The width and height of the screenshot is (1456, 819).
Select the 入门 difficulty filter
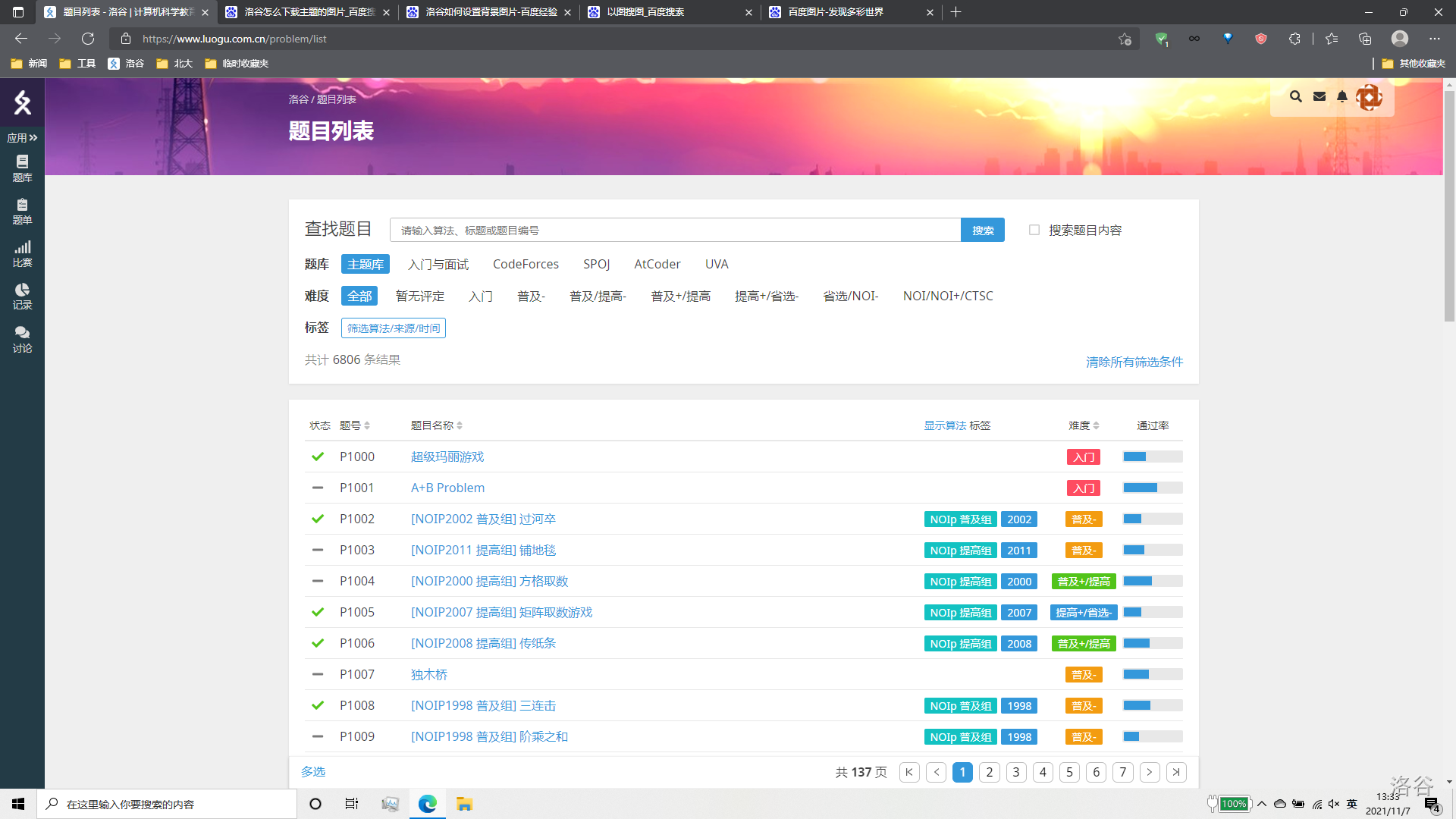tap(480, 296)
